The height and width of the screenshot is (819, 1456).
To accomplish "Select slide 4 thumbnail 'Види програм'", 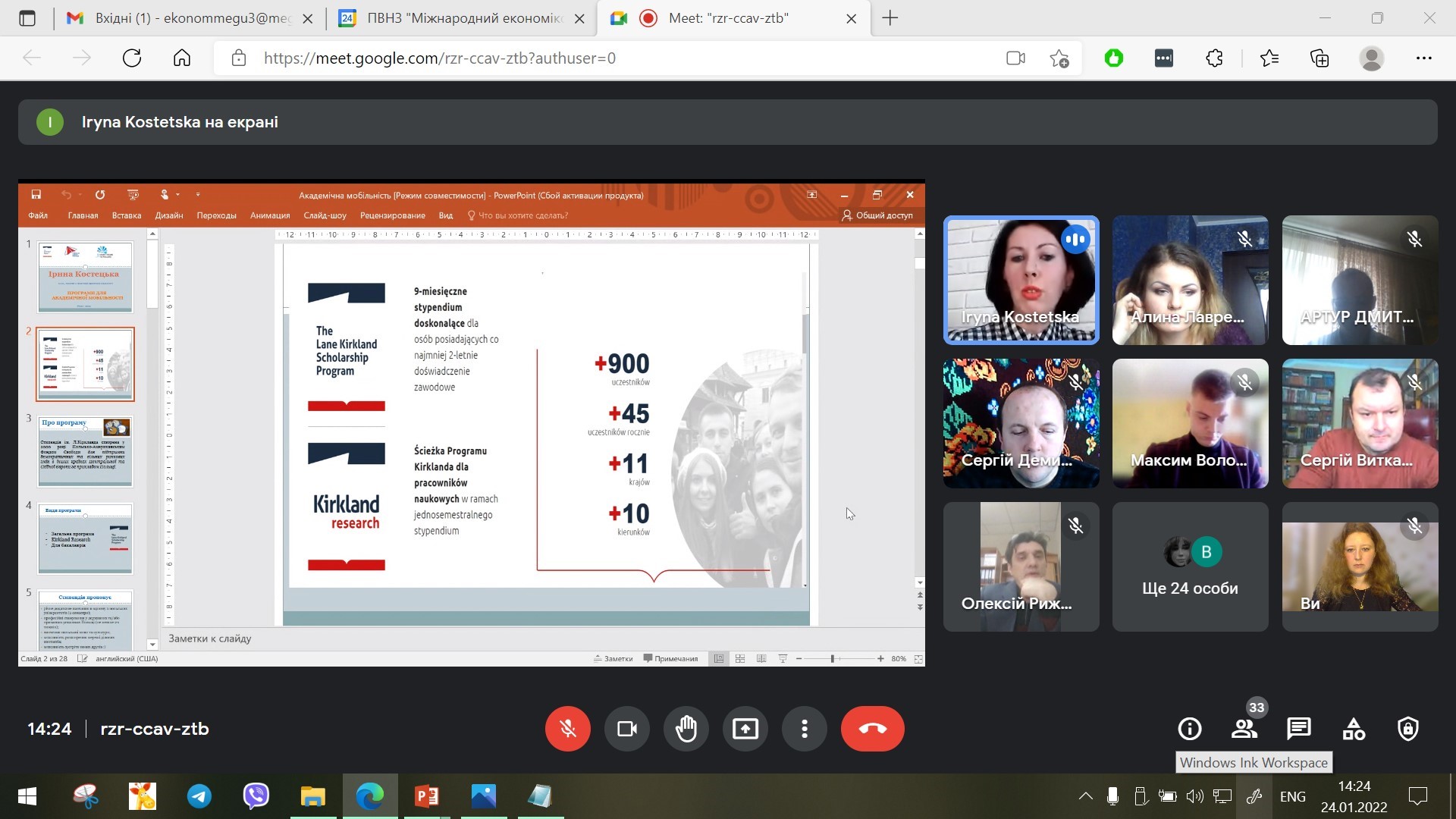I will pyautogui.click(x=85, y=538).
